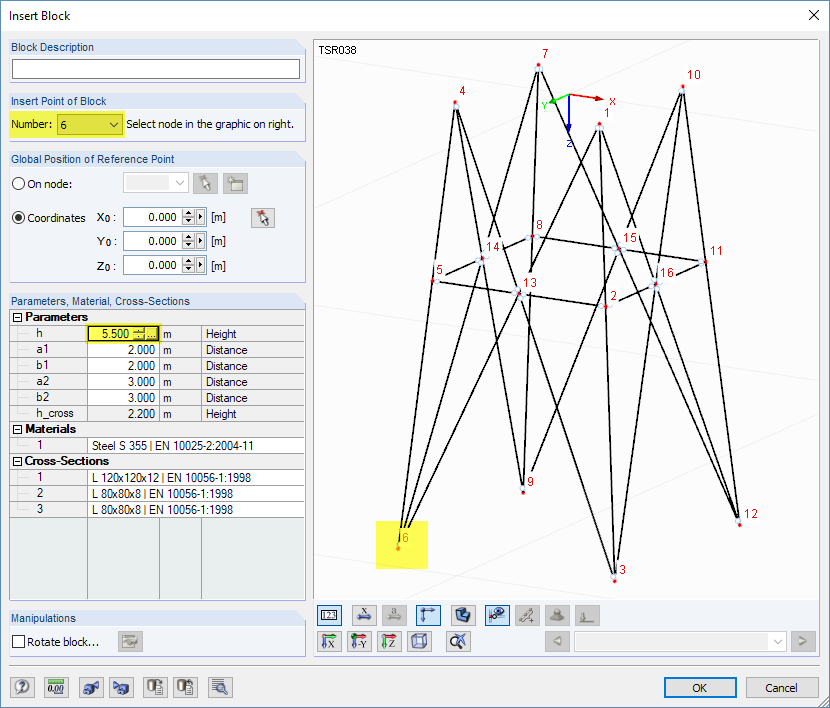The height and width of the screenshot is (708, 830).
Task: Click the view in -Y direction icon
Action: point(359,642)
